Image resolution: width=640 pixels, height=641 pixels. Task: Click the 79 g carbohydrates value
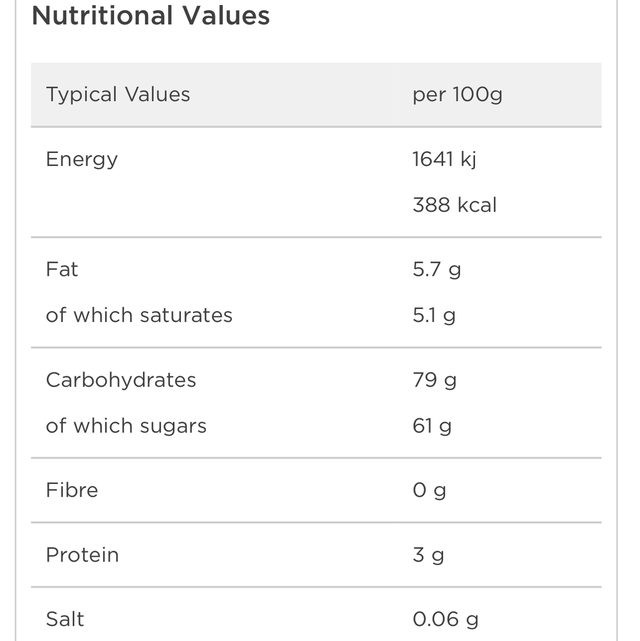point(434,381)
